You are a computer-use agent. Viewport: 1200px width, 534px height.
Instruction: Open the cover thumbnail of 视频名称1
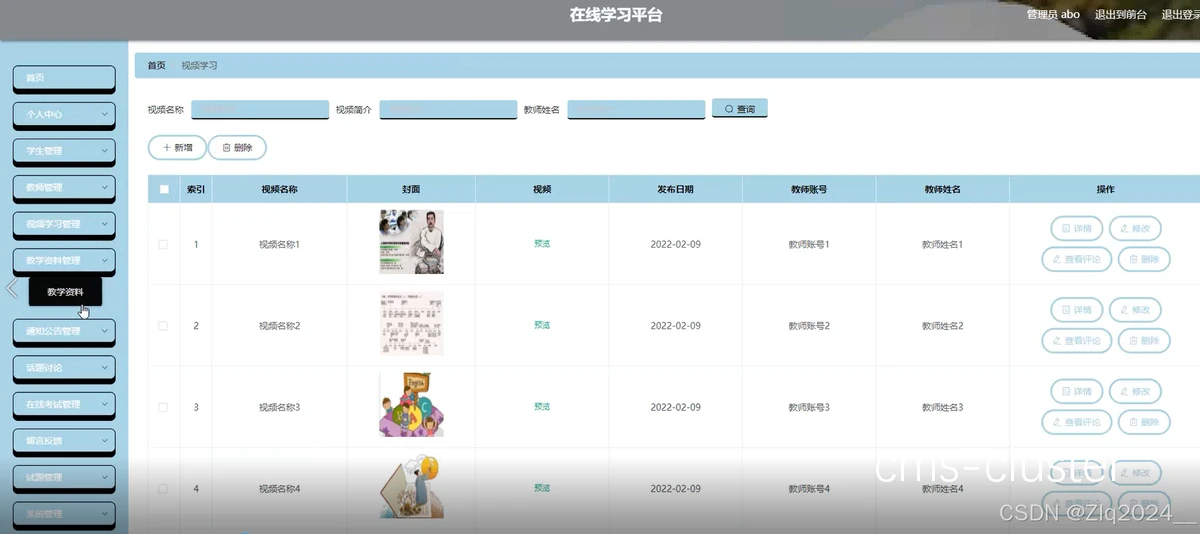pyautogui.click(x=411, y=241)
